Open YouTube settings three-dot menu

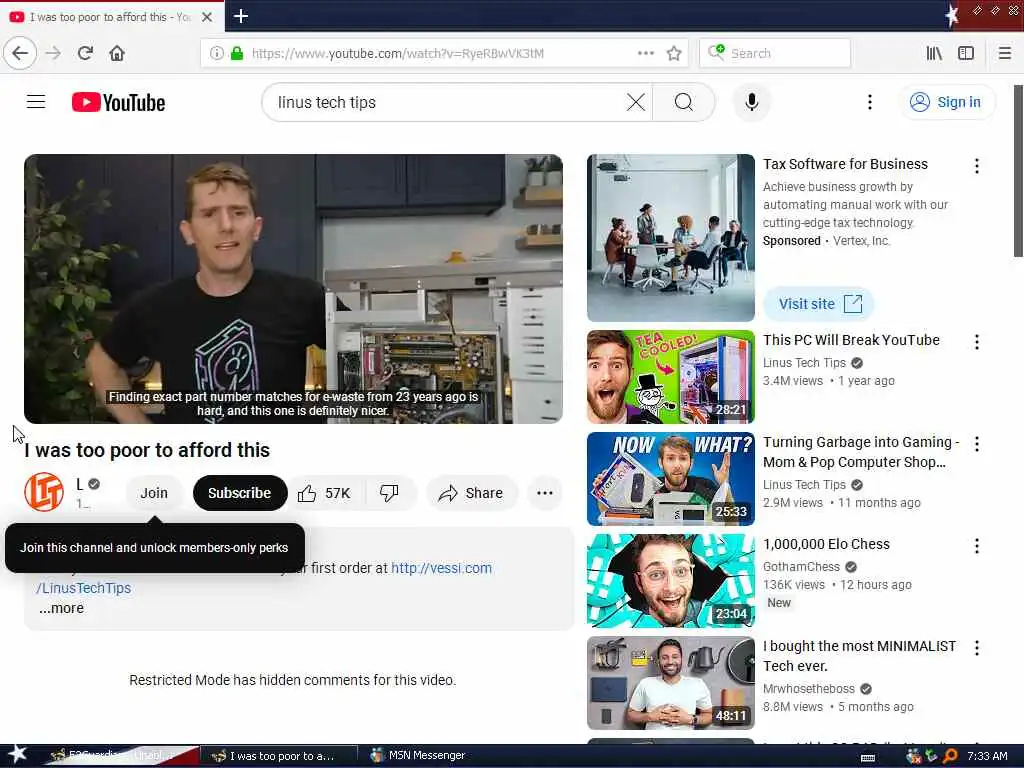(869, 102)
